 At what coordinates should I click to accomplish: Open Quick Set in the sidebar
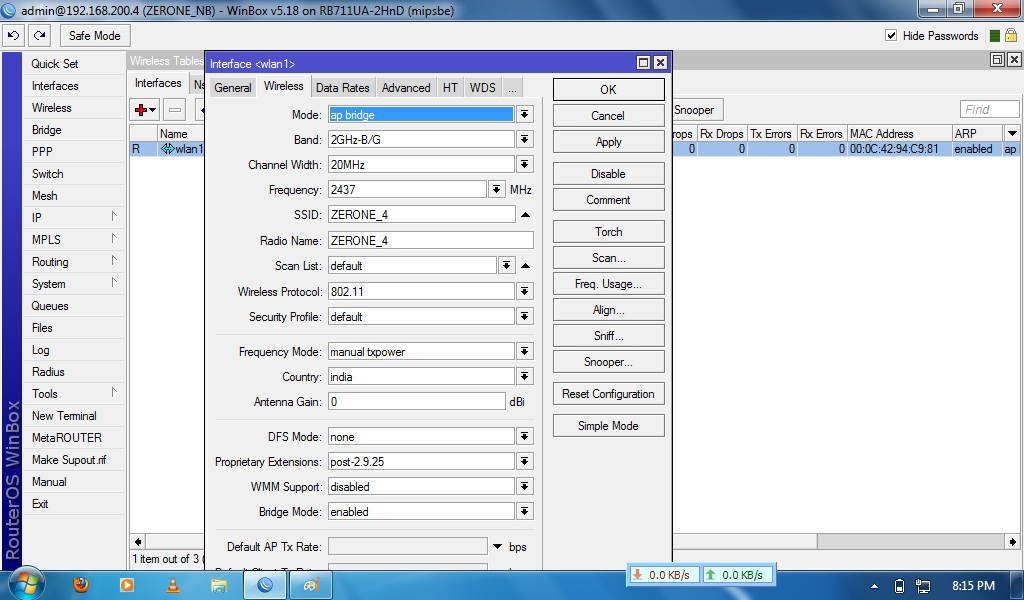pyautogui.click(x=55, y=63)
